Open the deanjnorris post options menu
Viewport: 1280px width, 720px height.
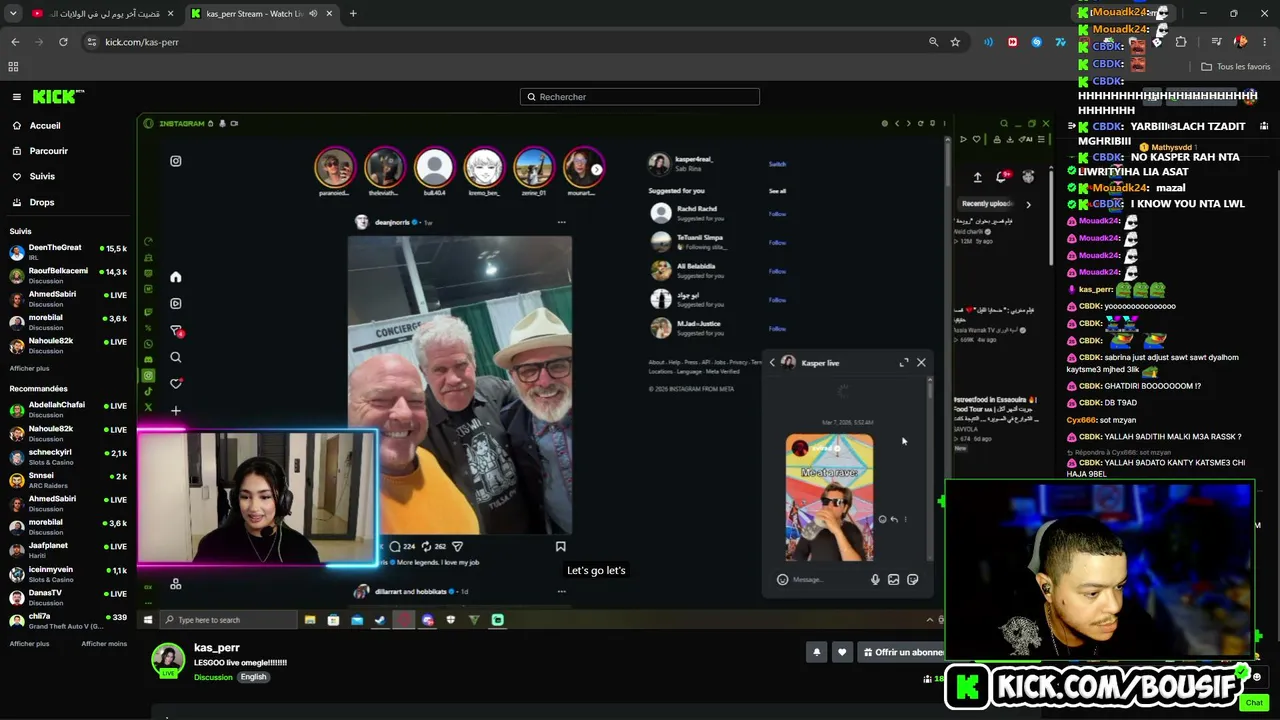(561, 222)
